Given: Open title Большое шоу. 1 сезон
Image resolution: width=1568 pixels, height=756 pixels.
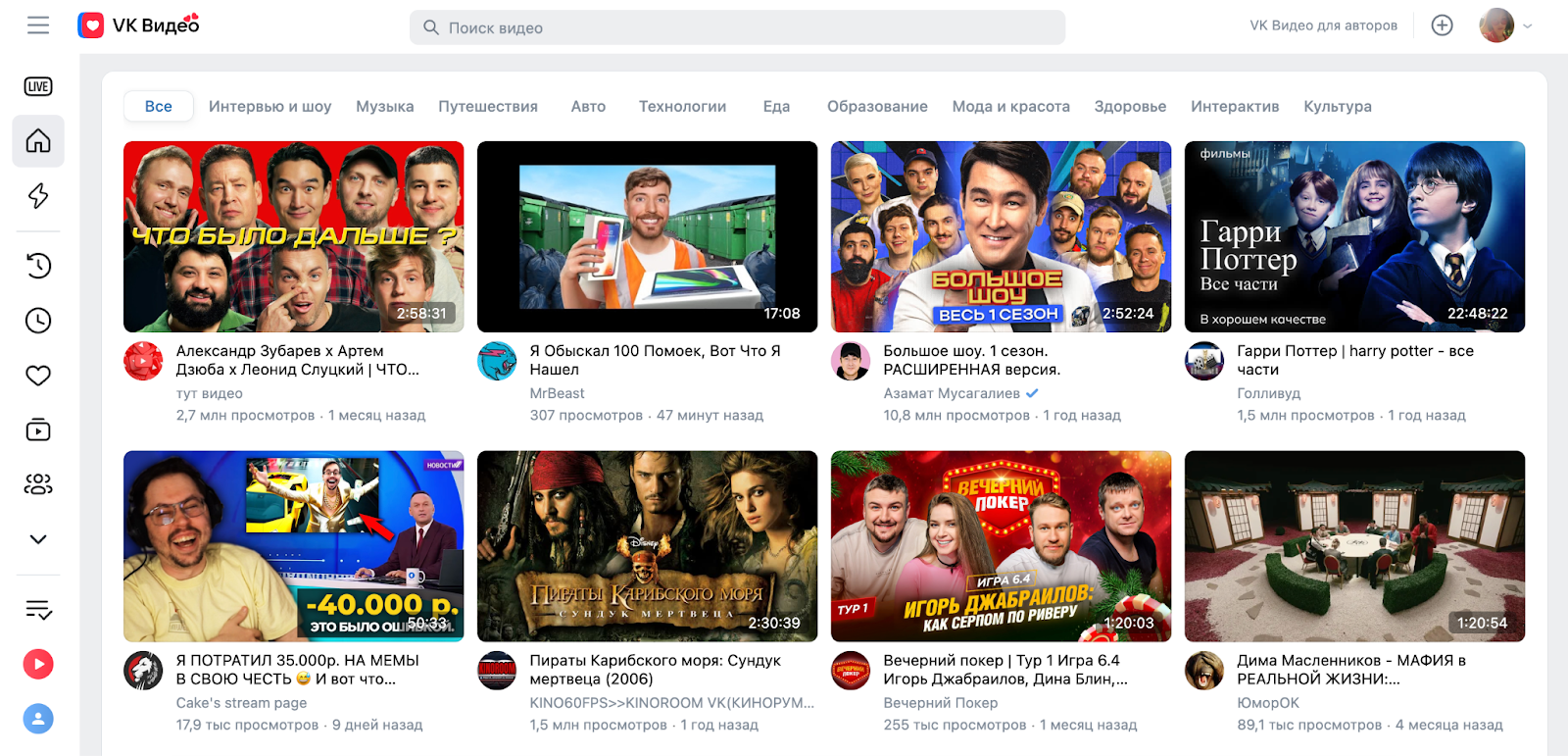Looking at the screenshot, I should [972, 360].
